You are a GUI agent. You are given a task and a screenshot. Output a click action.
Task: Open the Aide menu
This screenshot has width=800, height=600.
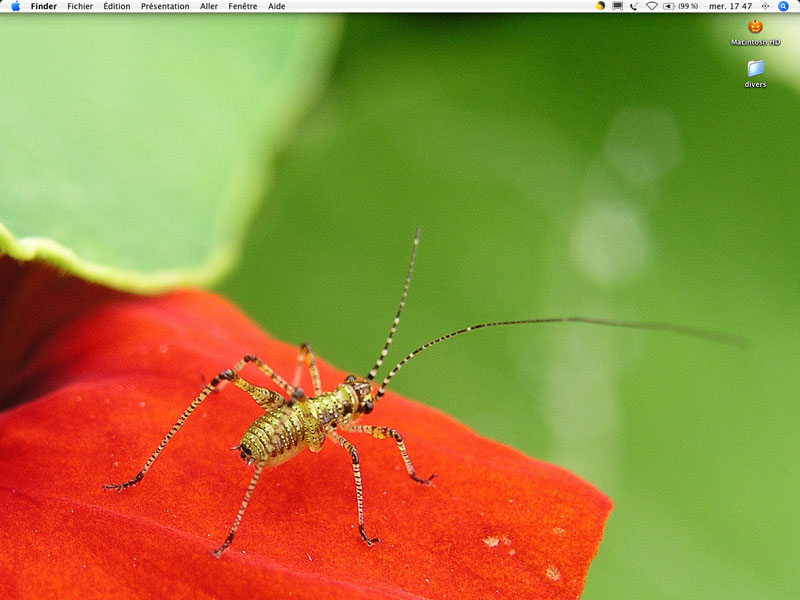[277, 6]
